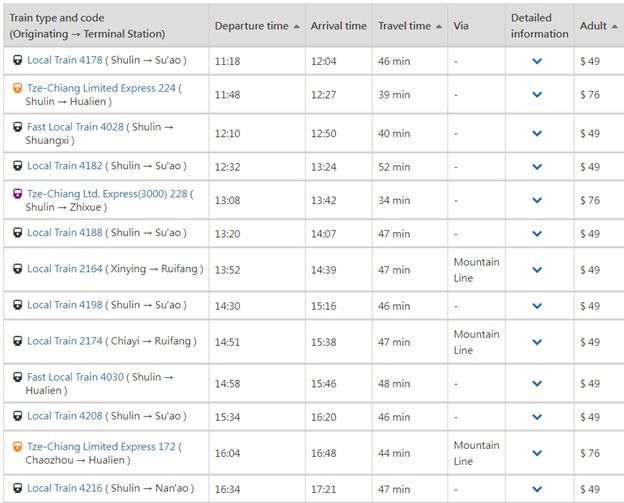Click train icon beside Local Train 4216
The image size is (624, 503).
click(x=17, y=488)
